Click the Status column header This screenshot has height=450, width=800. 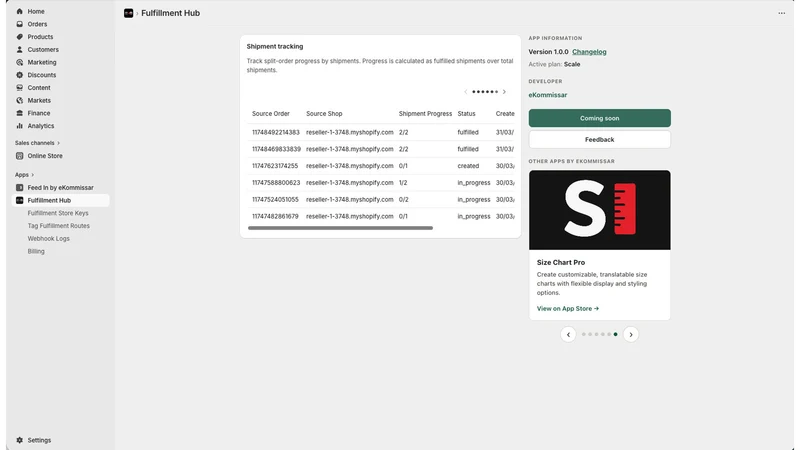click(466, 114)
